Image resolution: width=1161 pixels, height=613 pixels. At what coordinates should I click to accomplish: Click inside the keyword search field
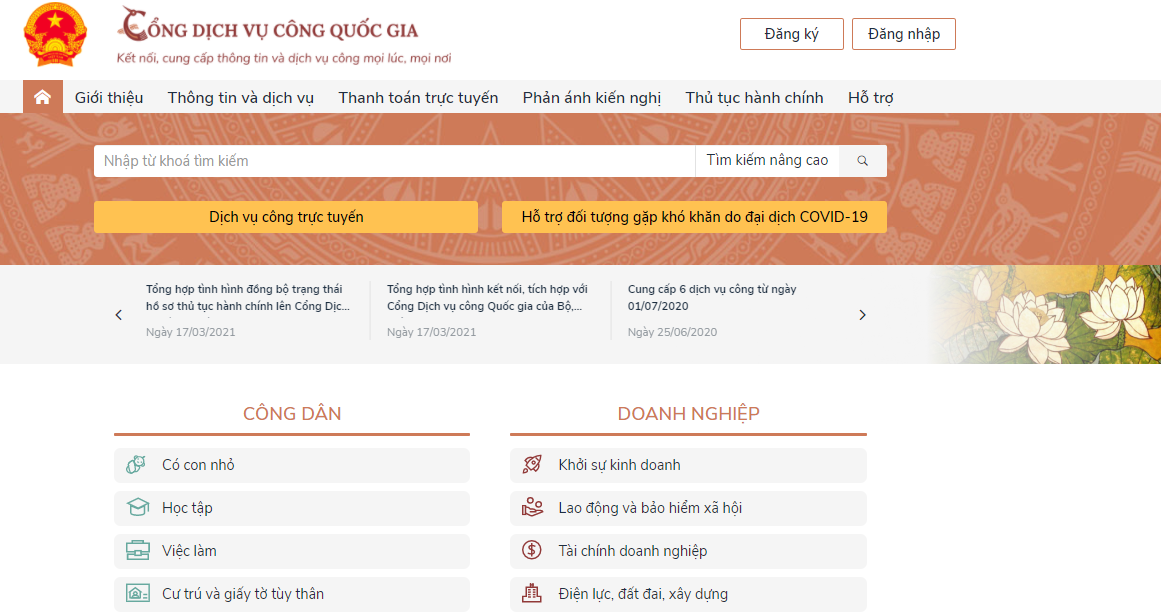coord(390,160)
